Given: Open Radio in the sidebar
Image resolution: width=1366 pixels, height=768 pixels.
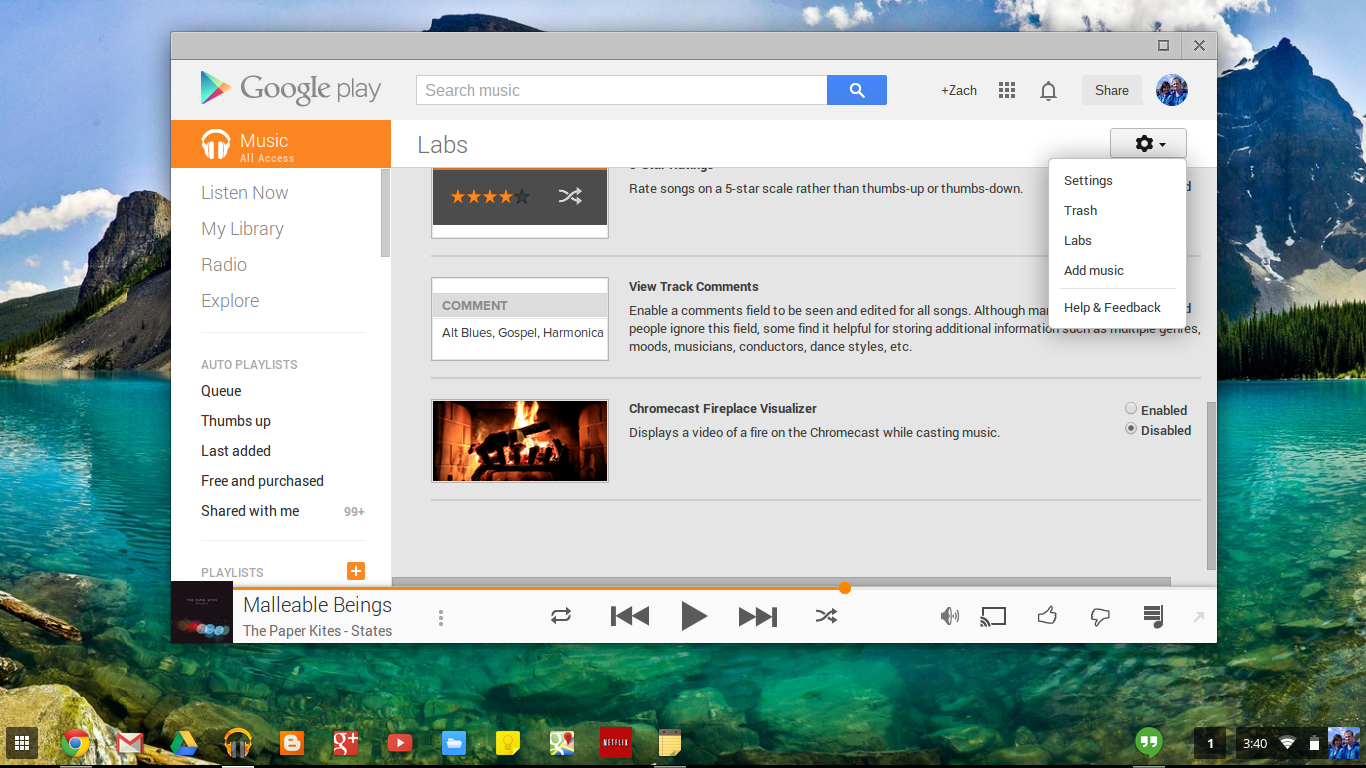Looking at the screenshot, I should click(224, 265).
